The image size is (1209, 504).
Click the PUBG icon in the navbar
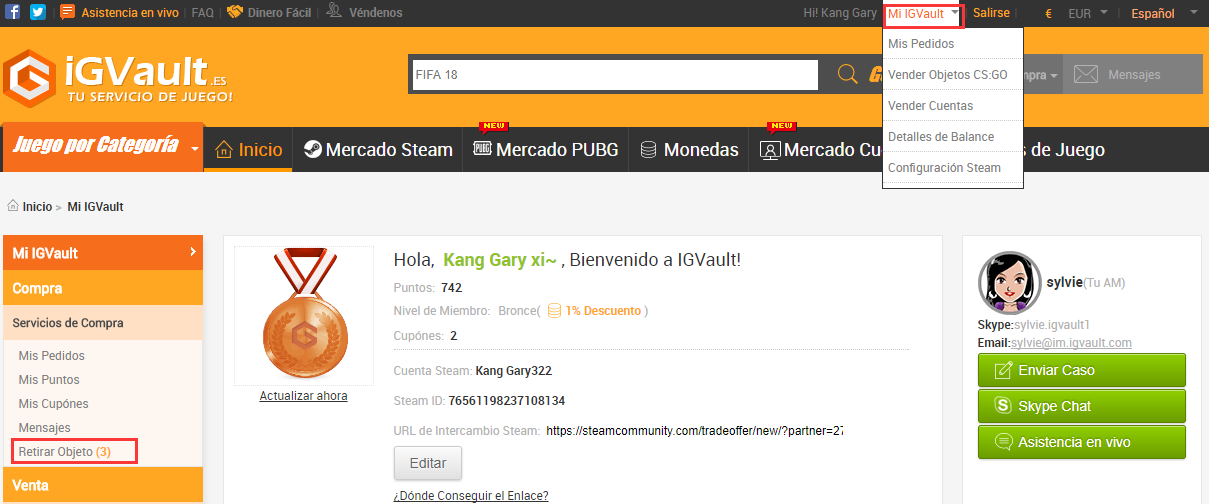click(482, 150)
